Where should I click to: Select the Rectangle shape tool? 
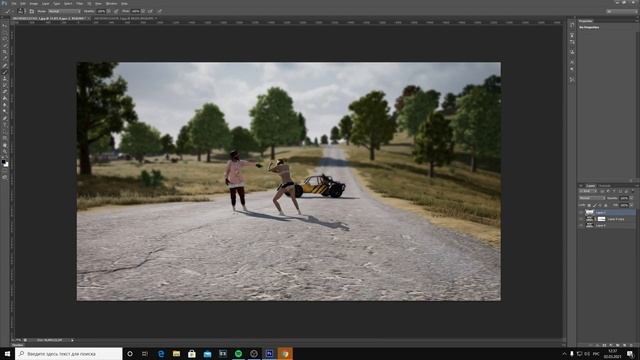pos(5,138)
